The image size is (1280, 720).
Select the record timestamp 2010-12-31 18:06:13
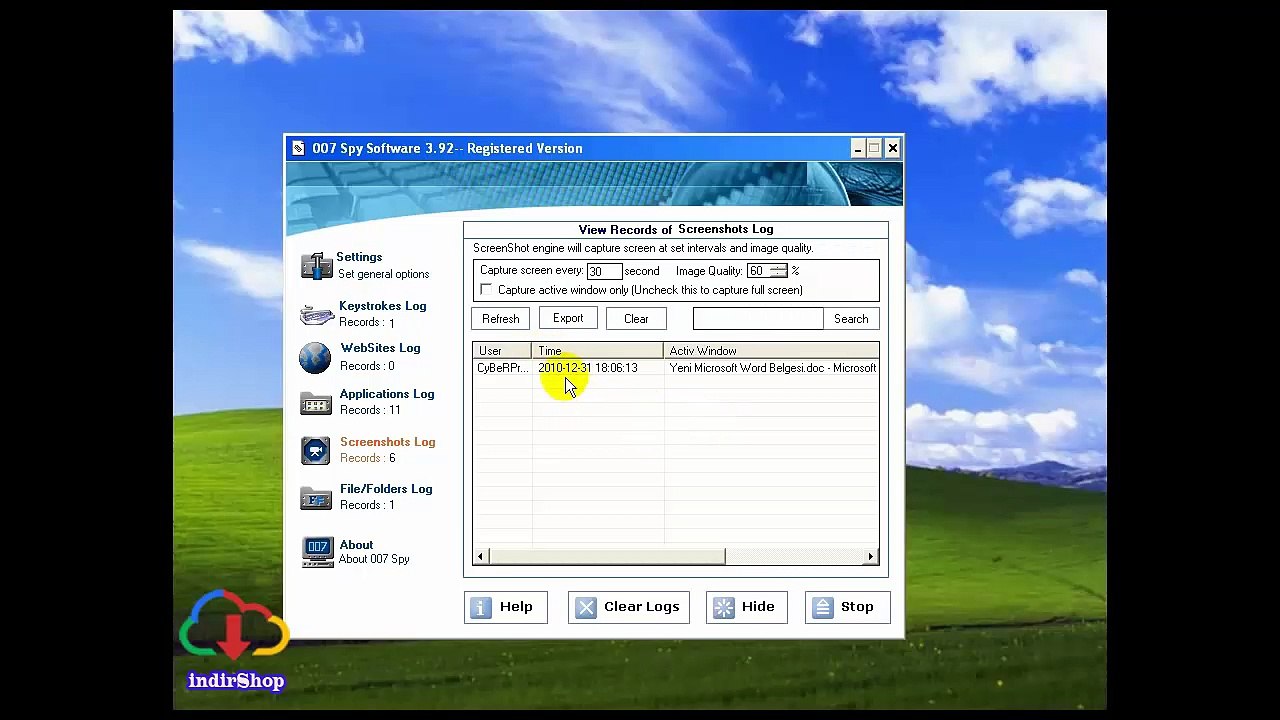(588, 368)
